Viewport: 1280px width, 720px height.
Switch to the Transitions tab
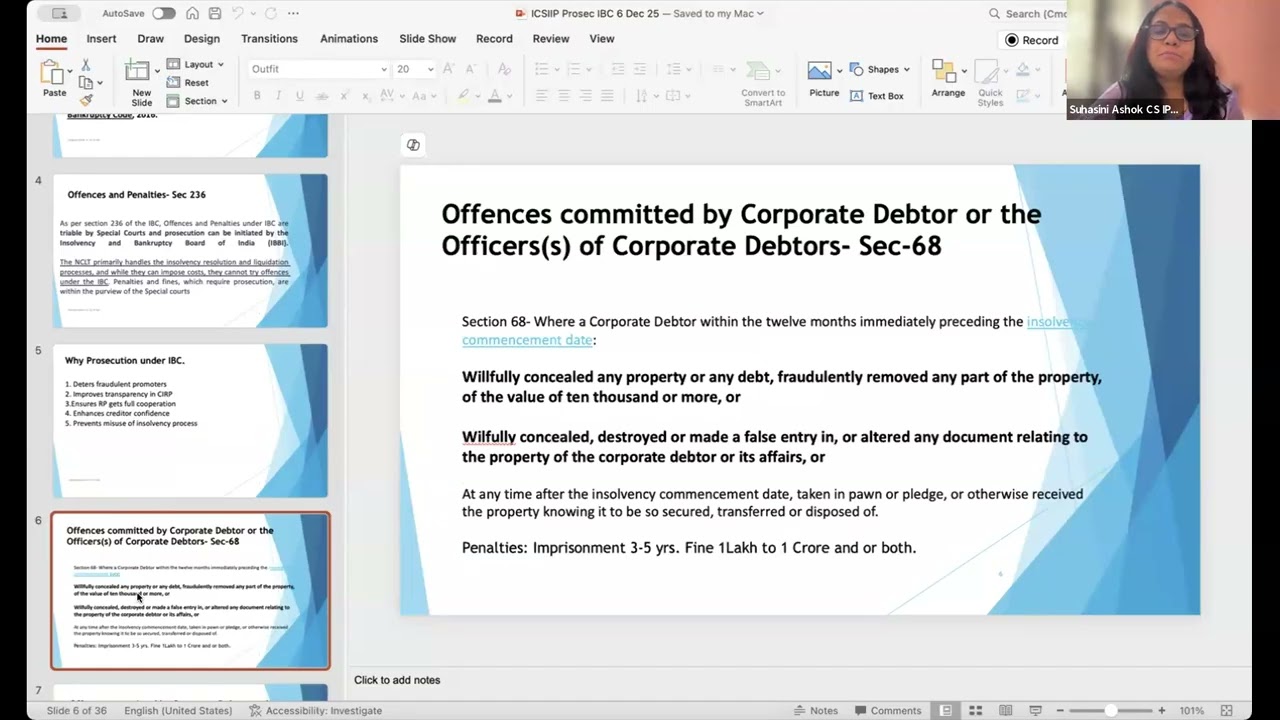click(269, 39)
